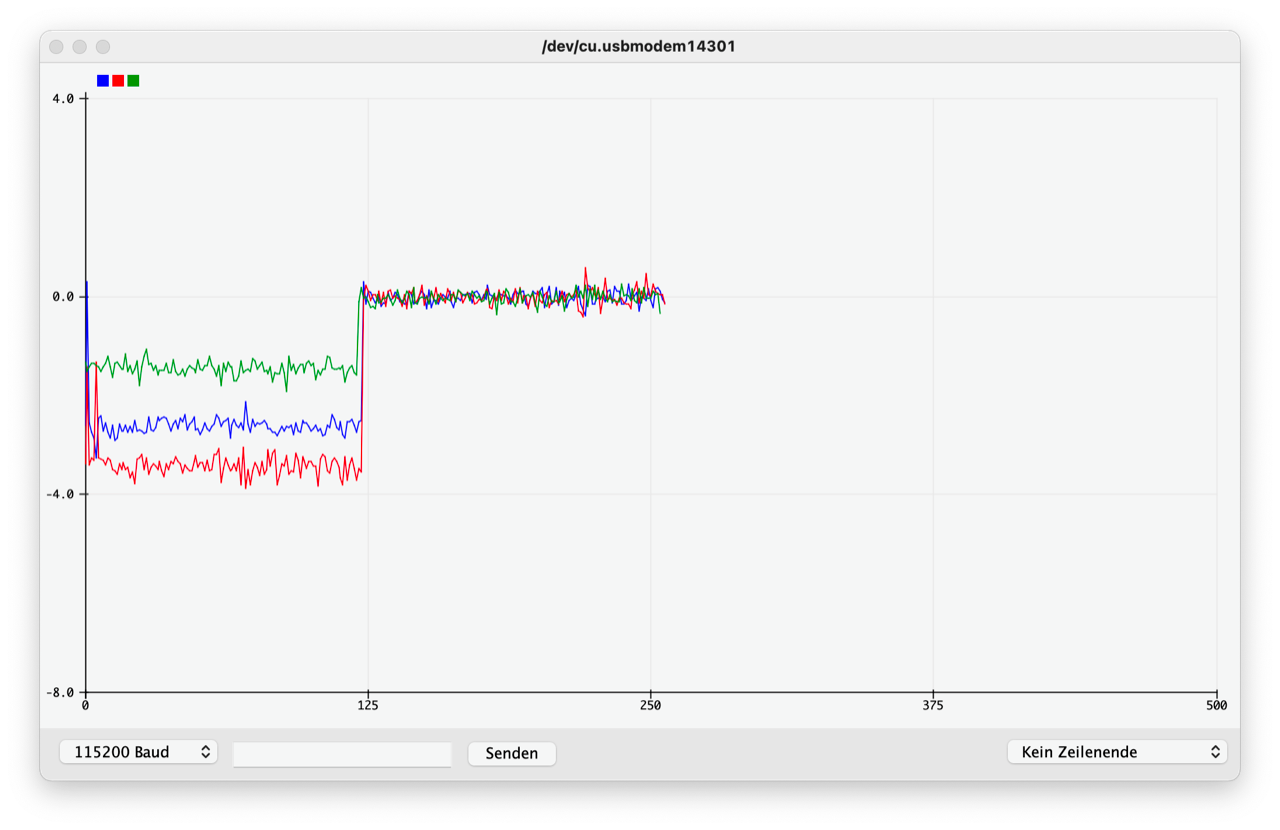Screen dimensions: 1280x830
Task: Click the blue series legend square
Action: (103, 81)
